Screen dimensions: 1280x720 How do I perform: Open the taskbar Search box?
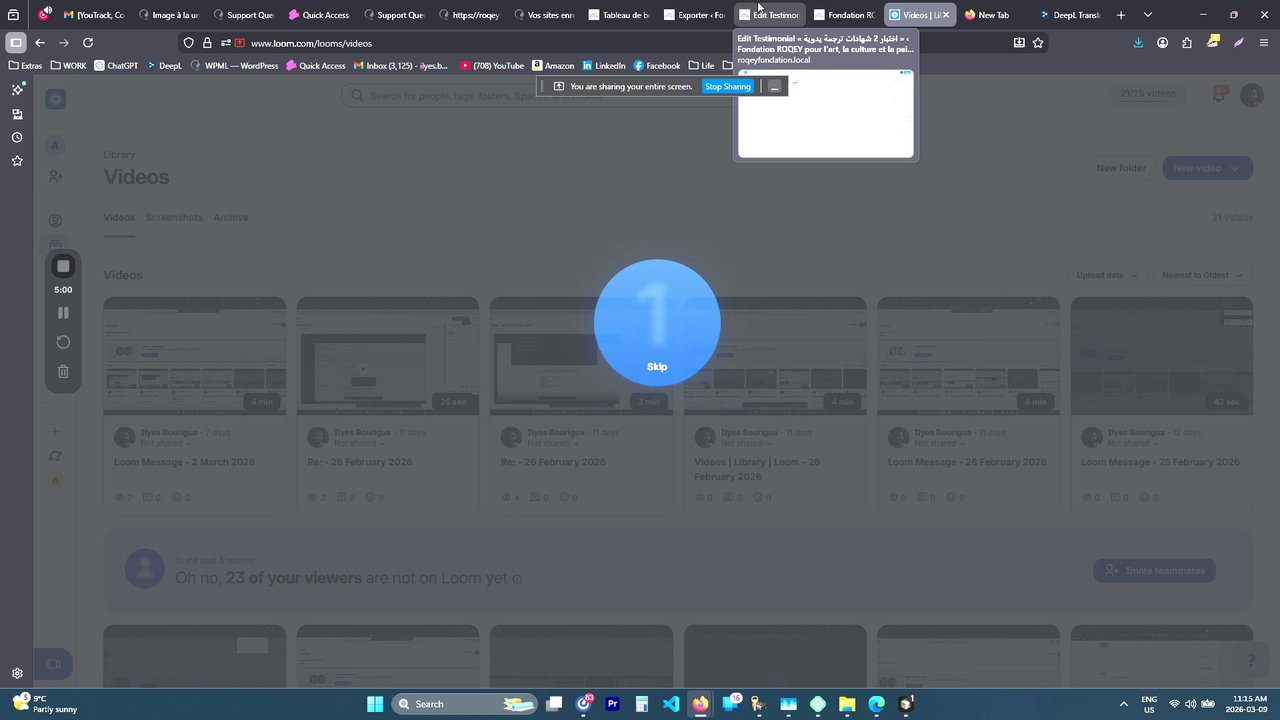coord(465,704)
